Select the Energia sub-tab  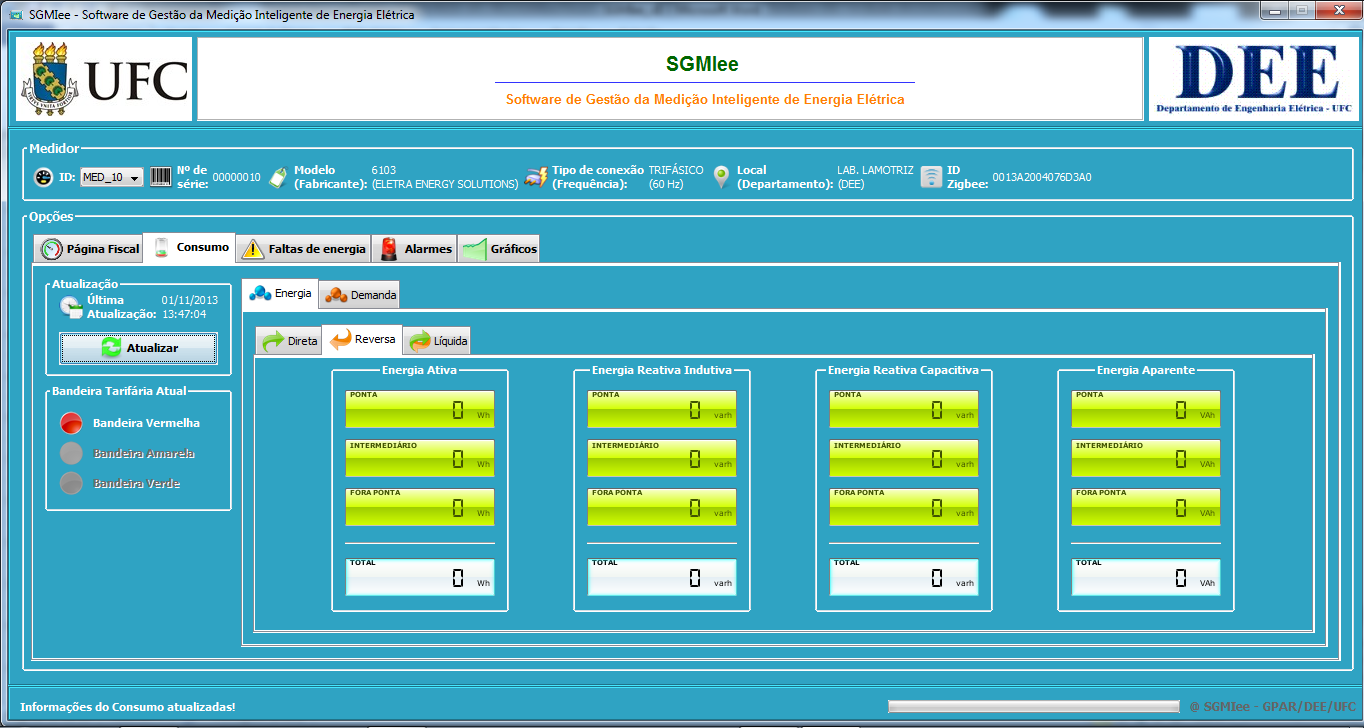pos(280,293)
